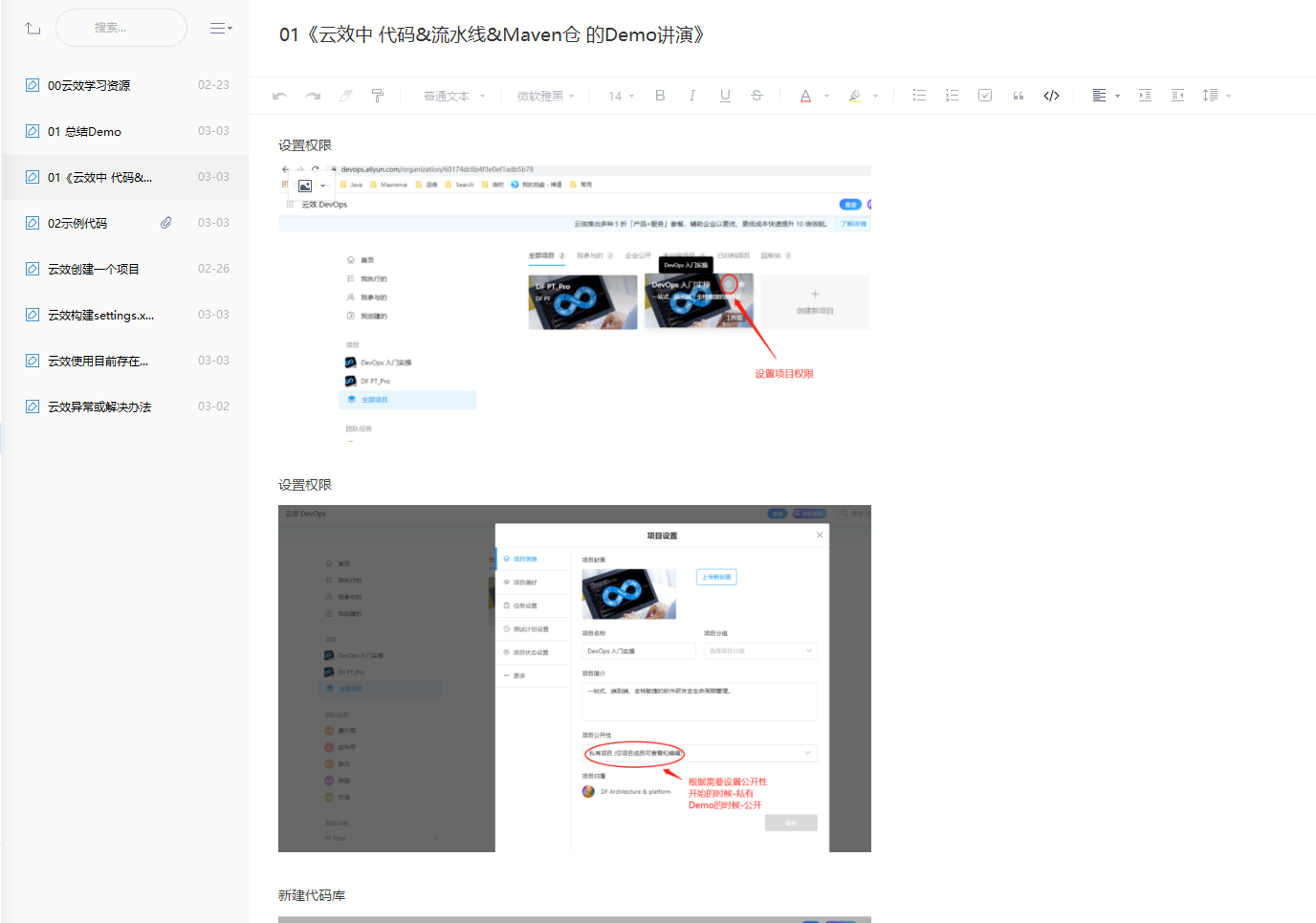Open the note 00云效学习资源

(125, 85)
